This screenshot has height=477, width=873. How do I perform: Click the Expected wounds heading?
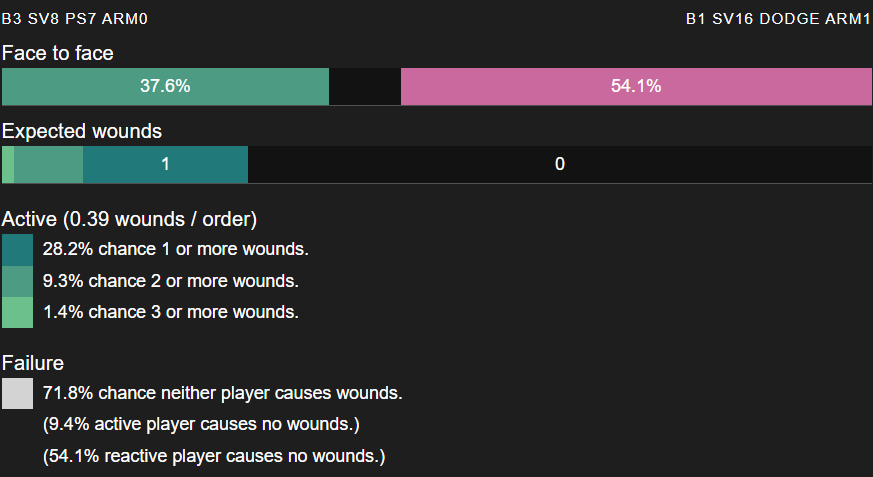point(82,131)
